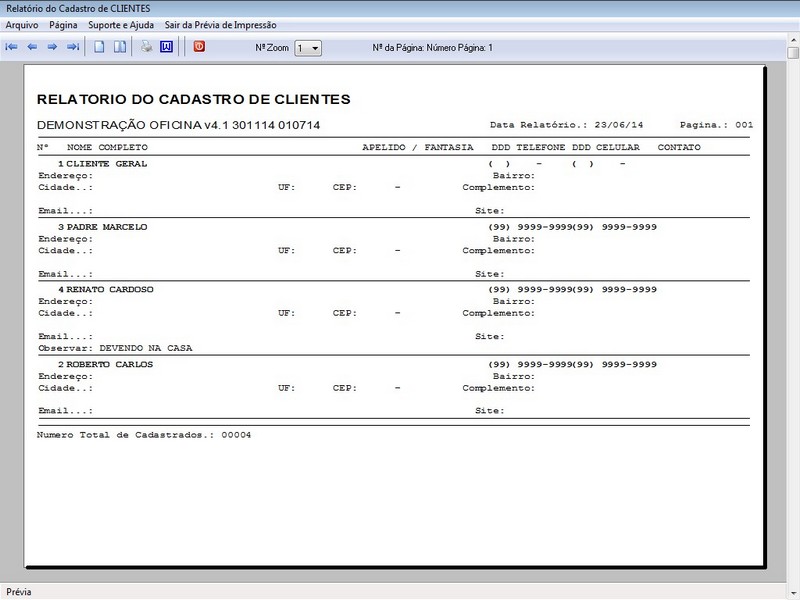The image size is (800, 600).
Task: Open the Suporte e Ajuda menu
Action: point(121,23)
